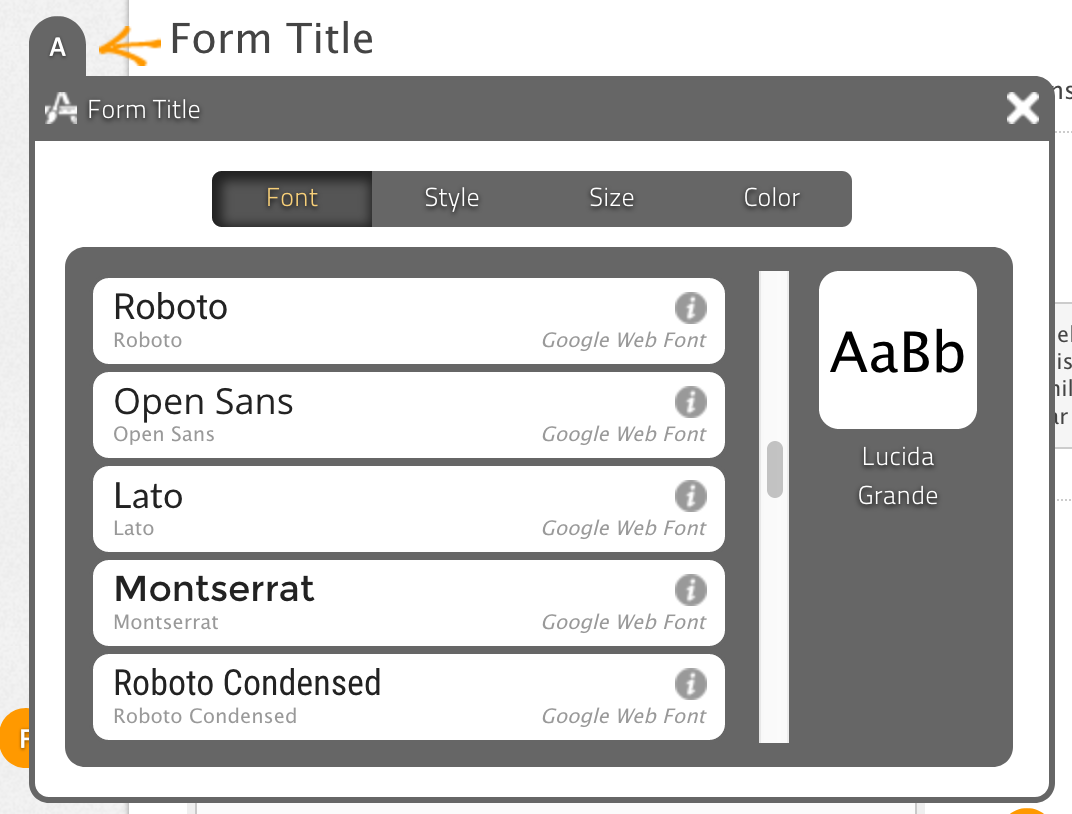Click the orange circle button at left edge
The width and height of the screenshot is (1072, 814).
pyautogui.click(x=16, y=739)
